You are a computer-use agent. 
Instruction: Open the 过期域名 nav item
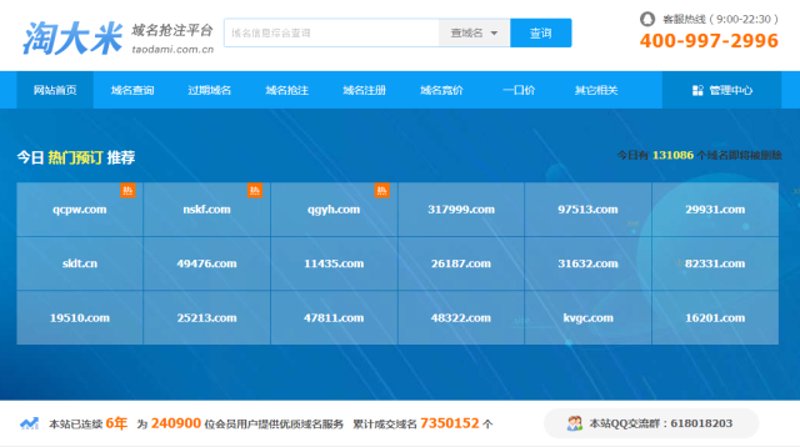(x=209, y=90)
